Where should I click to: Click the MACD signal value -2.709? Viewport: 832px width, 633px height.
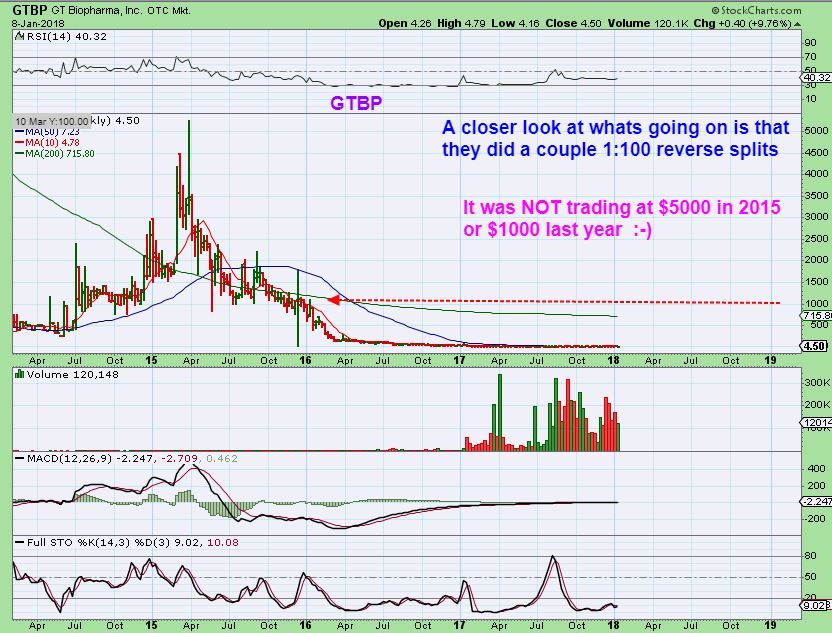pos(179,458)
